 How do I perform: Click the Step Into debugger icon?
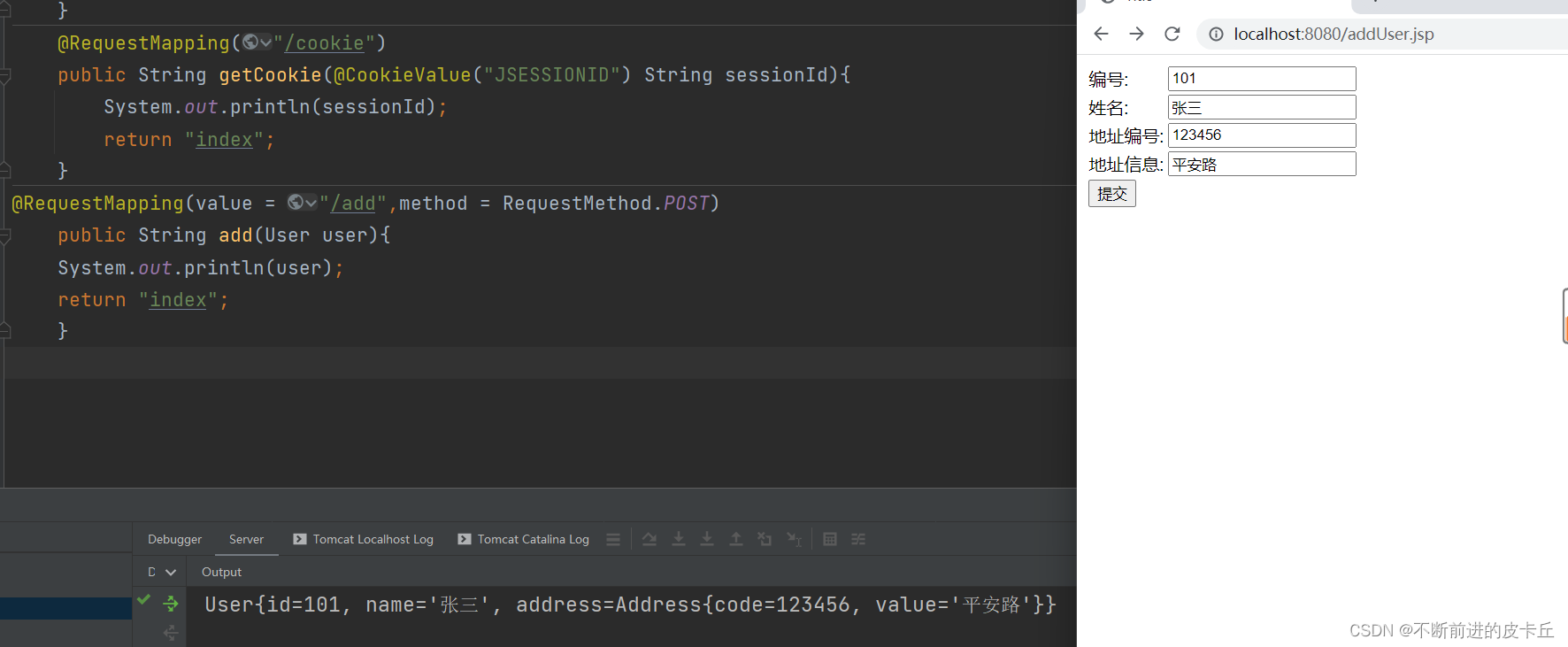(x=679, y=539)
